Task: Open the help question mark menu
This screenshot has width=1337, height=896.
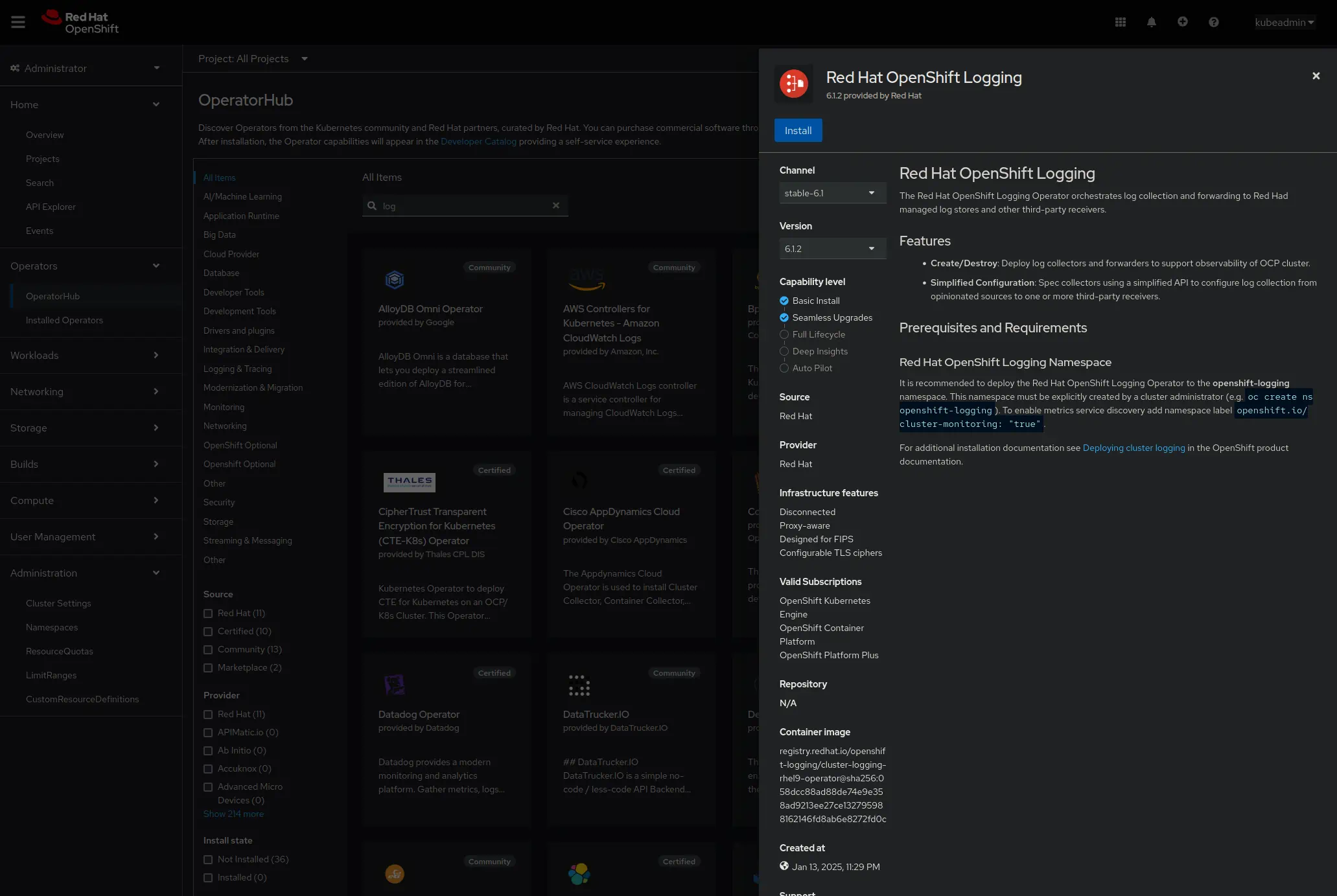Action: pos(1214,22)
